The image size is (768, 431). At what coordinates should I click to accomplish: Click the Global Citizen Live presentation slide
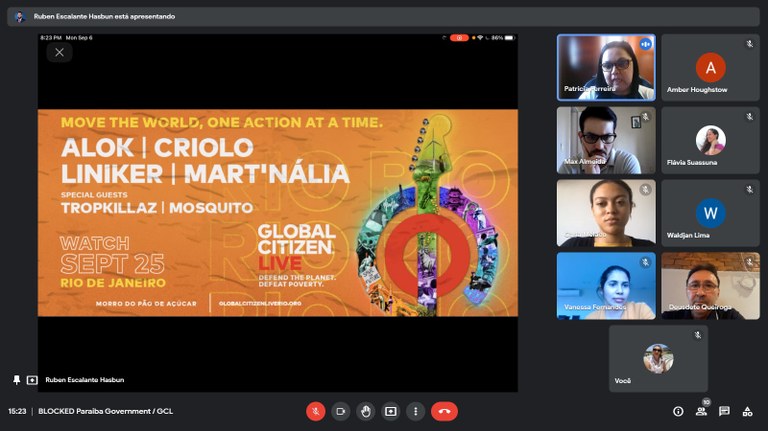click(278, 212)
